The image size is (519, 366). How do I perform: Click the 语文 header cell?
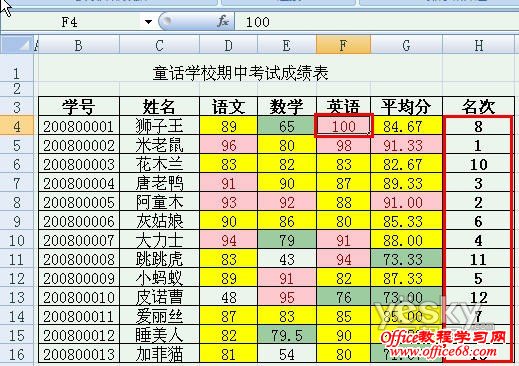tap(228, 106)
